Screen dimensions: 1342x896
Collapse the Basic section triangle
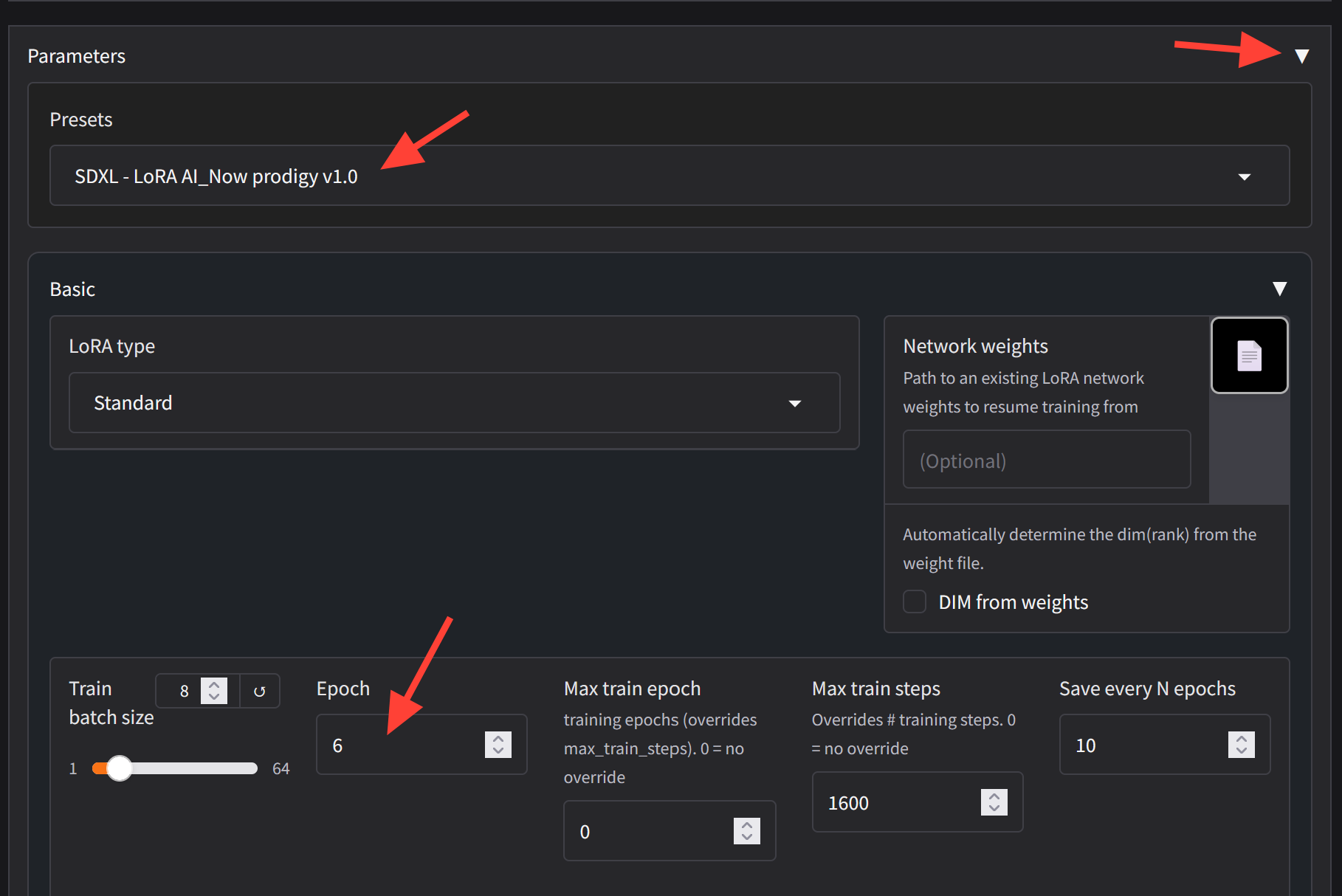[1279, 289]
